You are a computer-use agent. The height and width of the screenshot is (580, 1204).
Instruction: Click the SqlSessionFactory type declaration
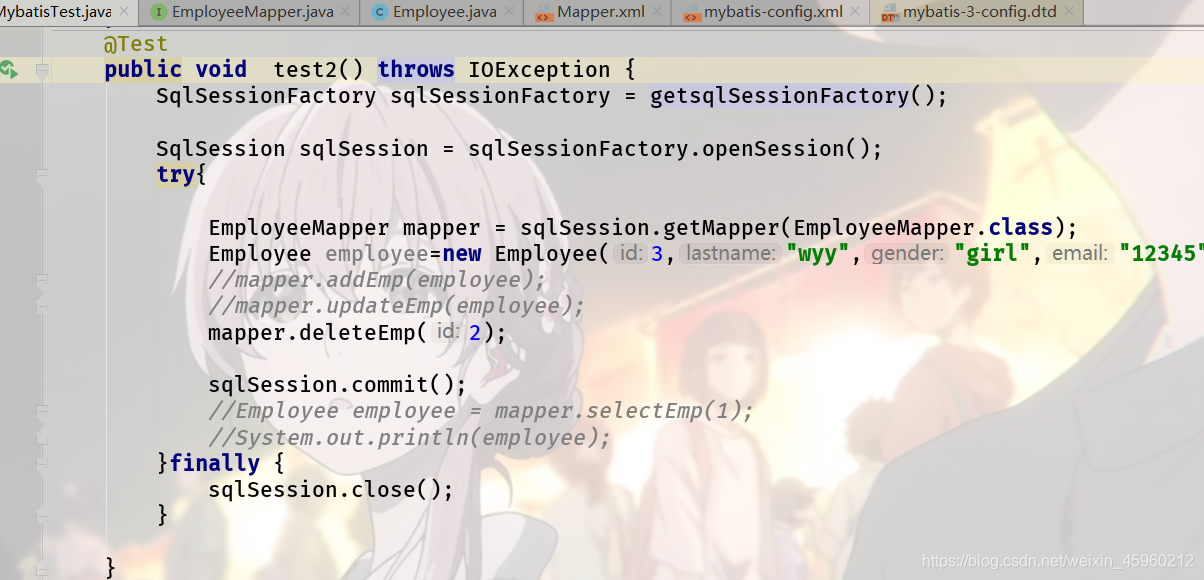tap(266, 96)
